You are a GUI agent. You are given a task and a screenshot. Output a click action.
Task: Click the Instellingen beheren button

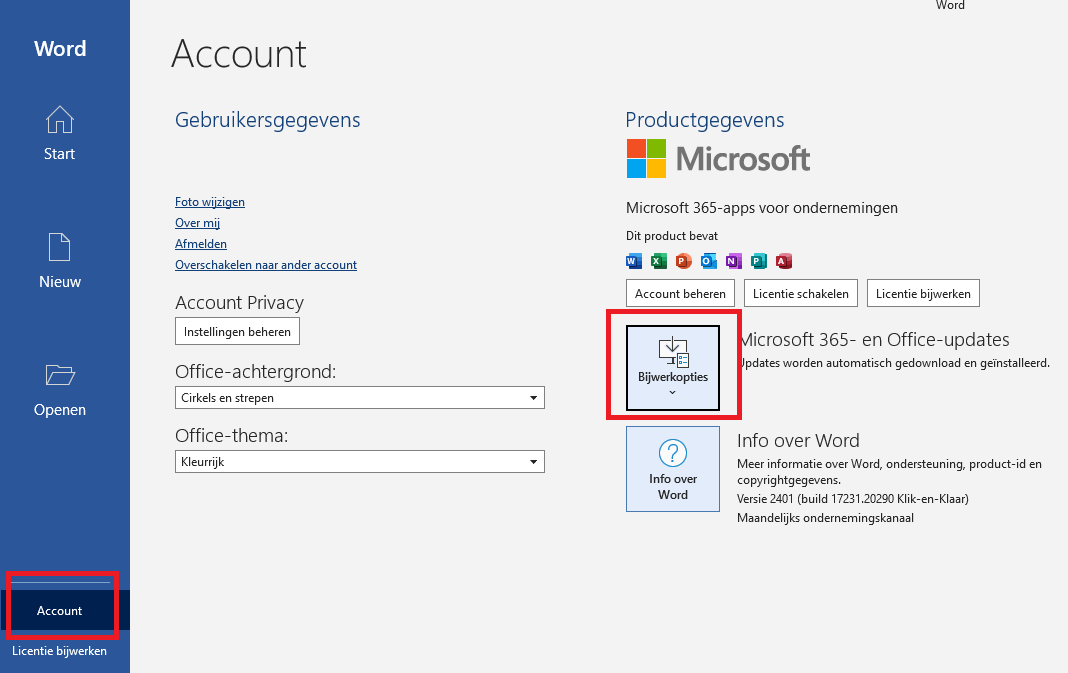(237, 332)
